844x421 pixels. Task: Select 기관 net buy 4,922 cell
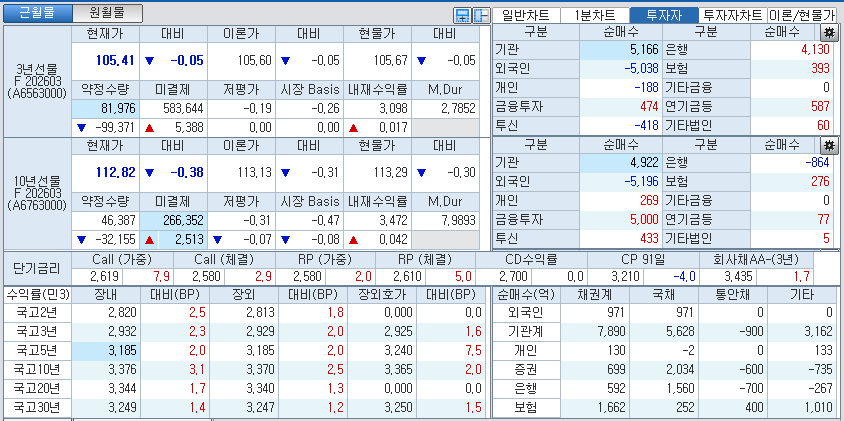pyautogui.click(x=621, y=163)
